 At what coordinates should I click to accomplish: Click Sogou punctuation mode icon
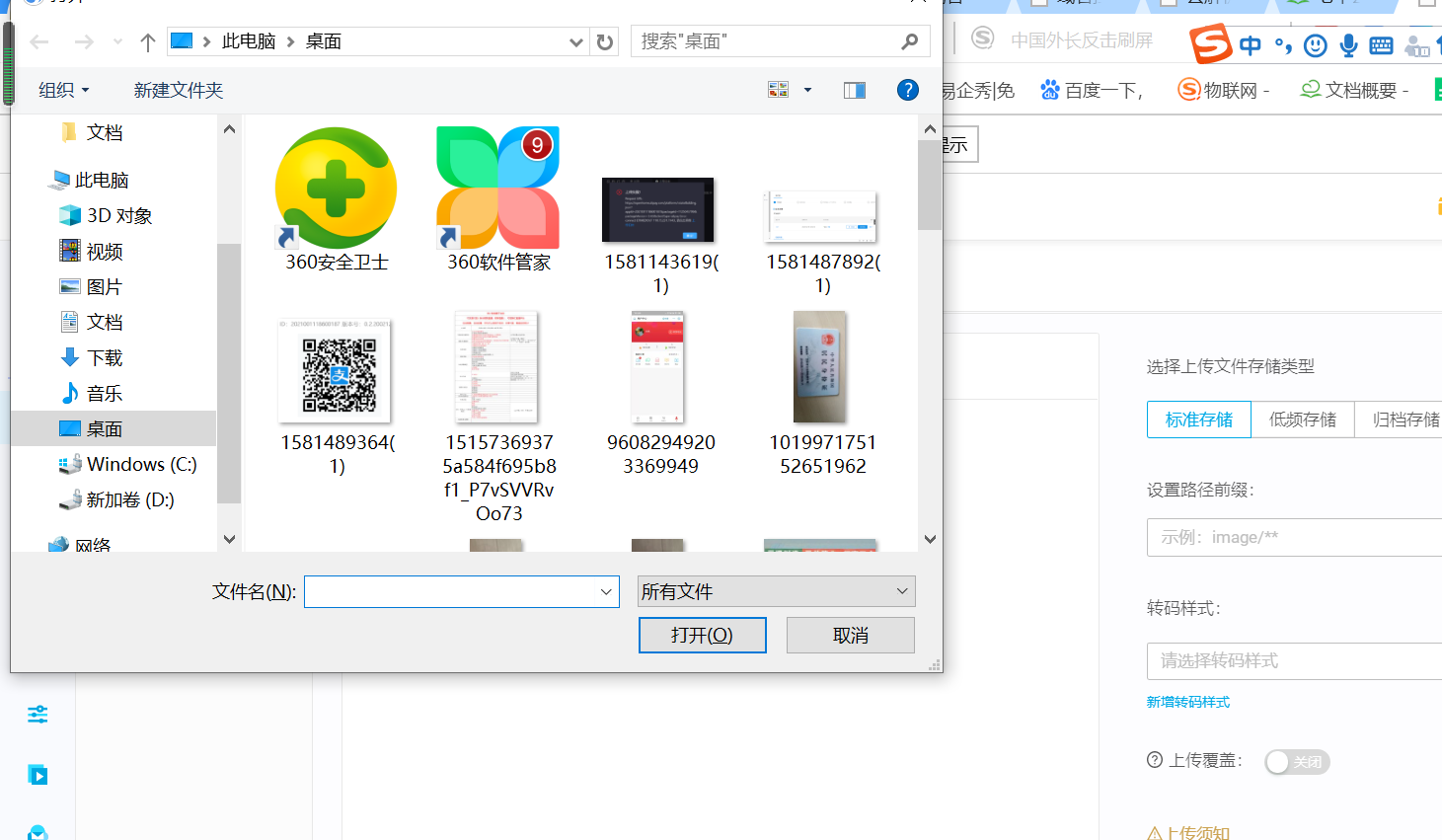click(x=1283, y=45)
